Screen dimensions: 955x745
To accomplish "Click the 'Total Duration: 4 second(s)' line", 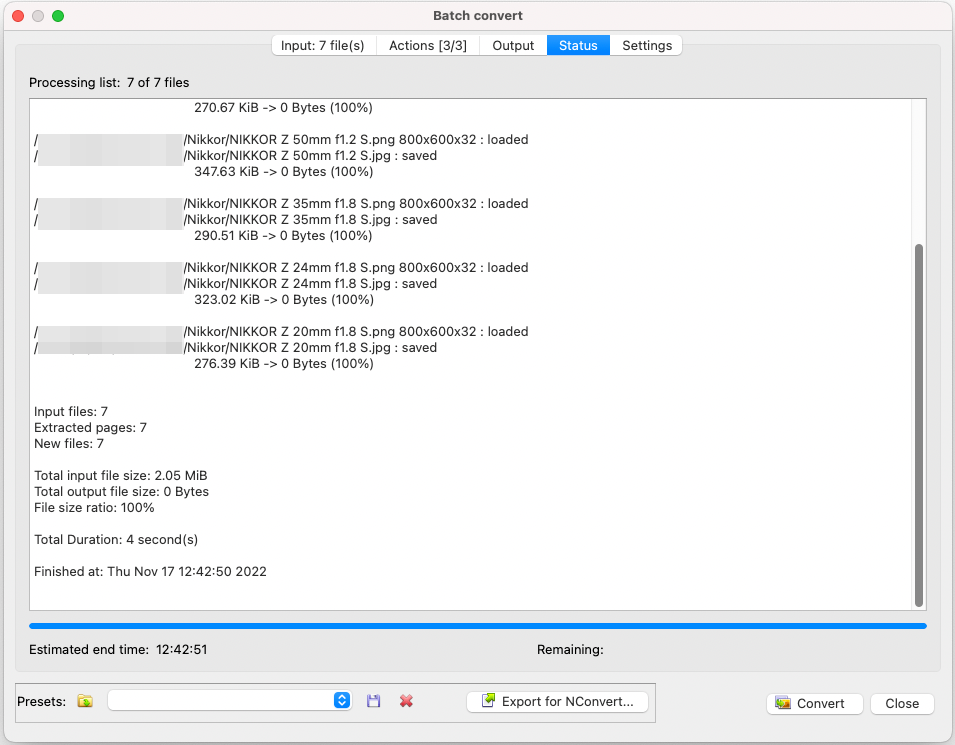I will point(116,540).
